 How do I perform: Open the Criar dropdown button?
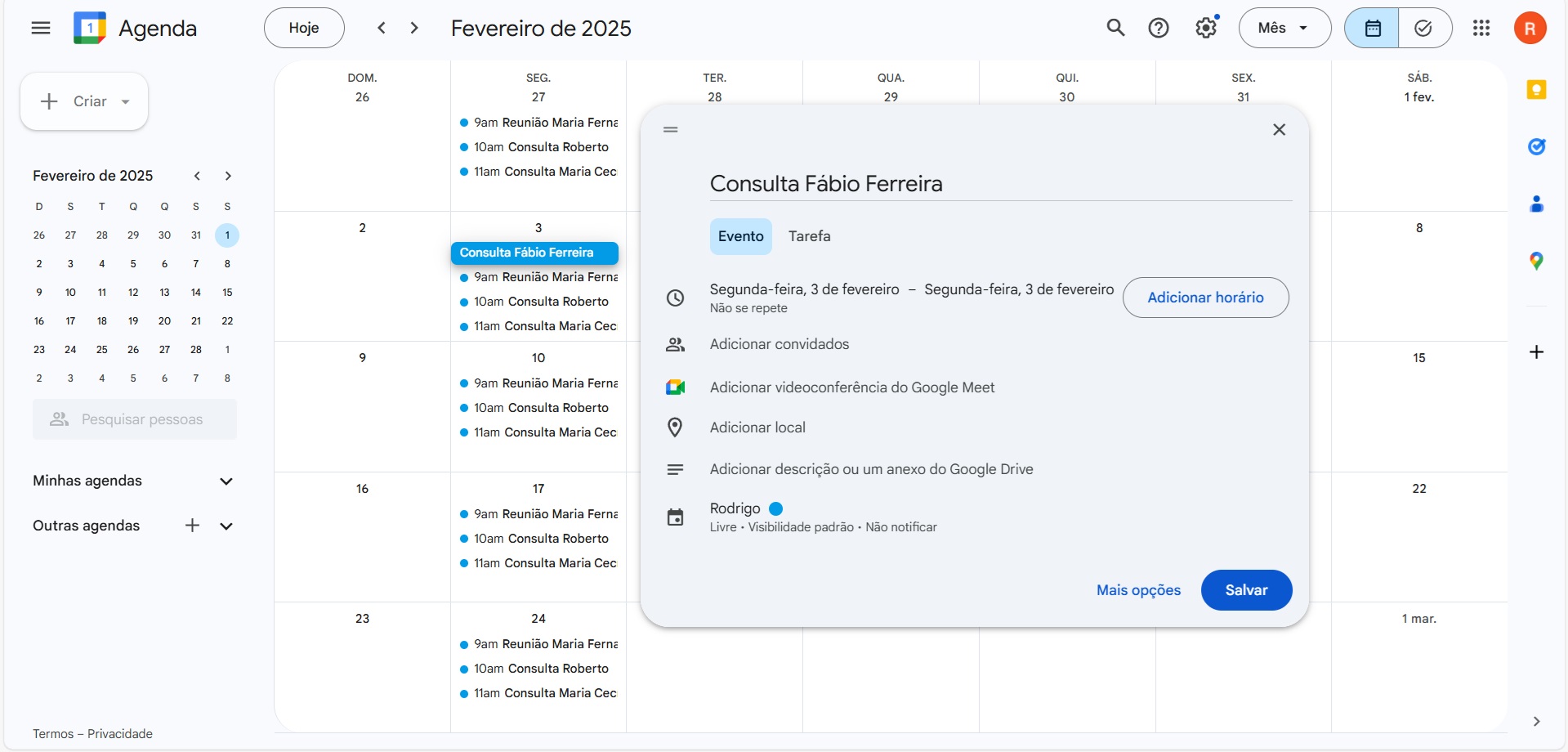[x=84, y=101]
